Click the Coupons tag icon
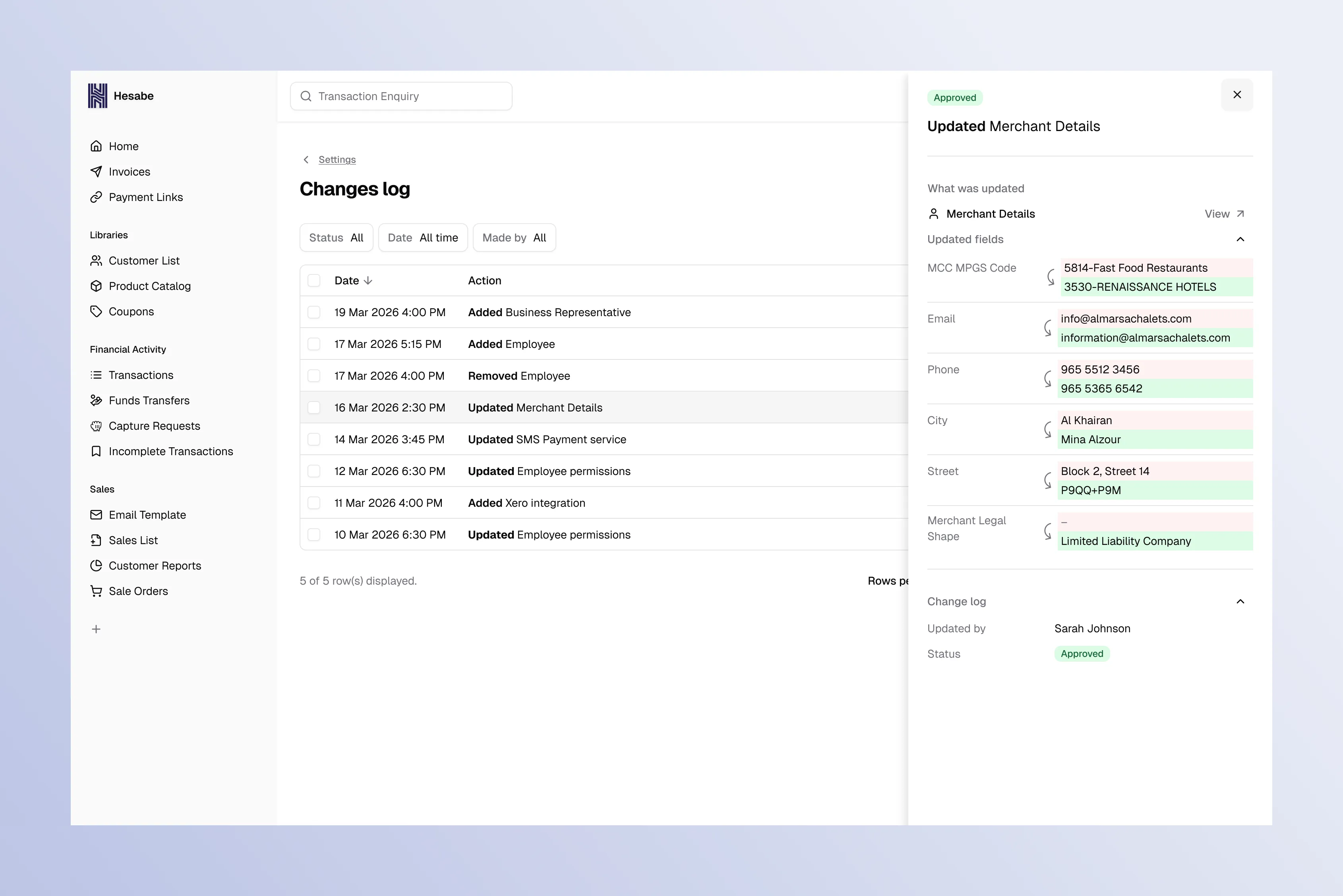This screenshot has height=896, width=1343. (96, 311)
